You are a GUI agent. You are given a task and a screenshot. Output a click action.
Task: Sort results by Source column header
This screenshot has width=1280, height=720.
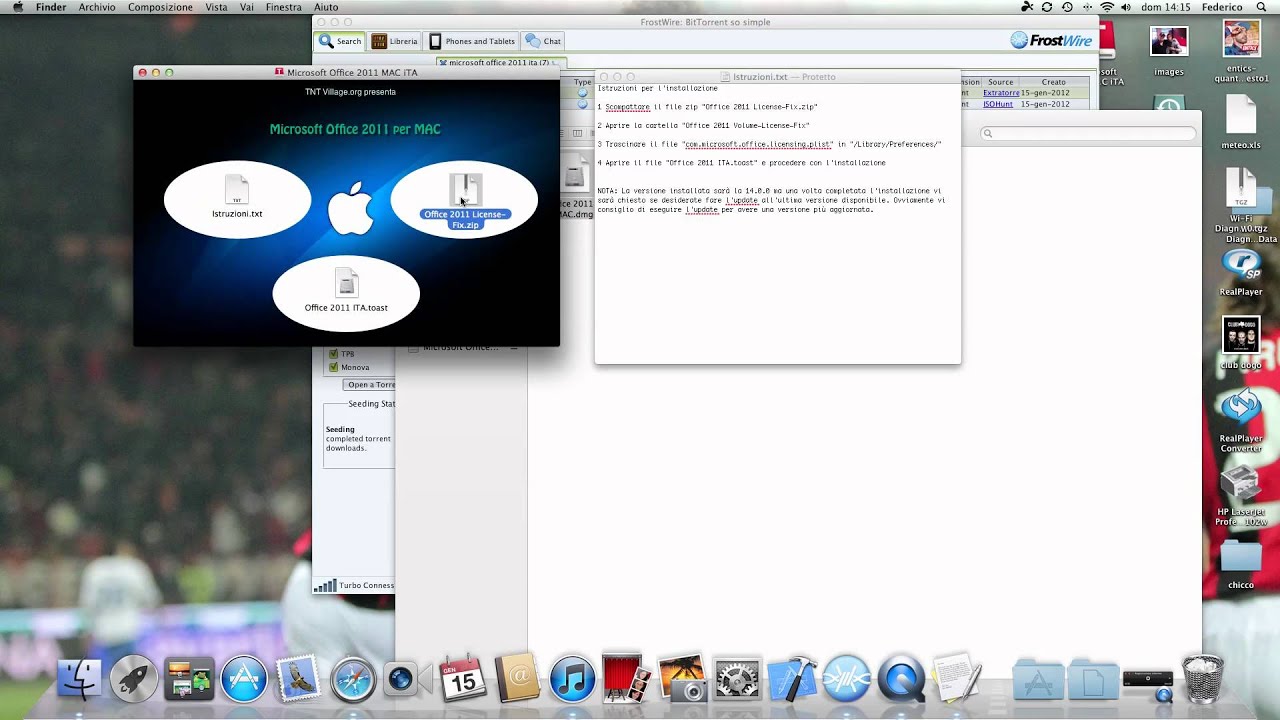pyautogui.click(x=1000, y=82)
